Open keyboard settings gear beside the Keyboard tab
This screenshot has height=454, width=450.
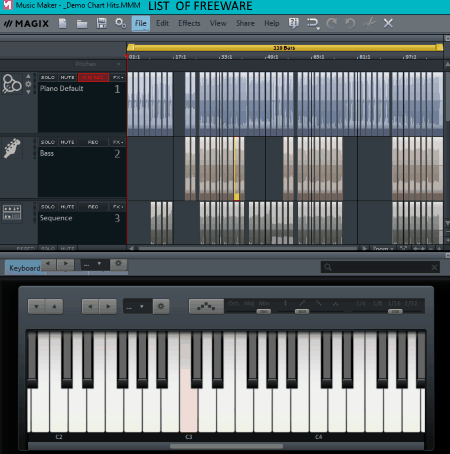(118, 264)
